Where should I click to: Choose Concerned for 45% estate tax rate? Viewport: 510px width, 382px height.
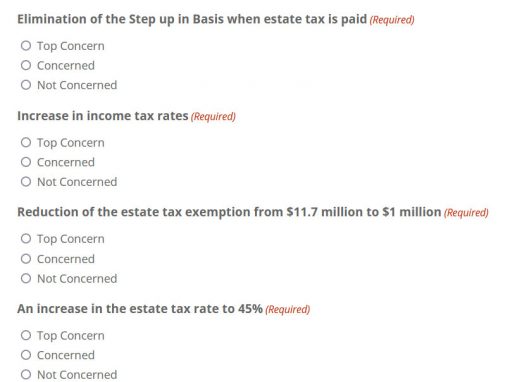(x=26, y=355)
